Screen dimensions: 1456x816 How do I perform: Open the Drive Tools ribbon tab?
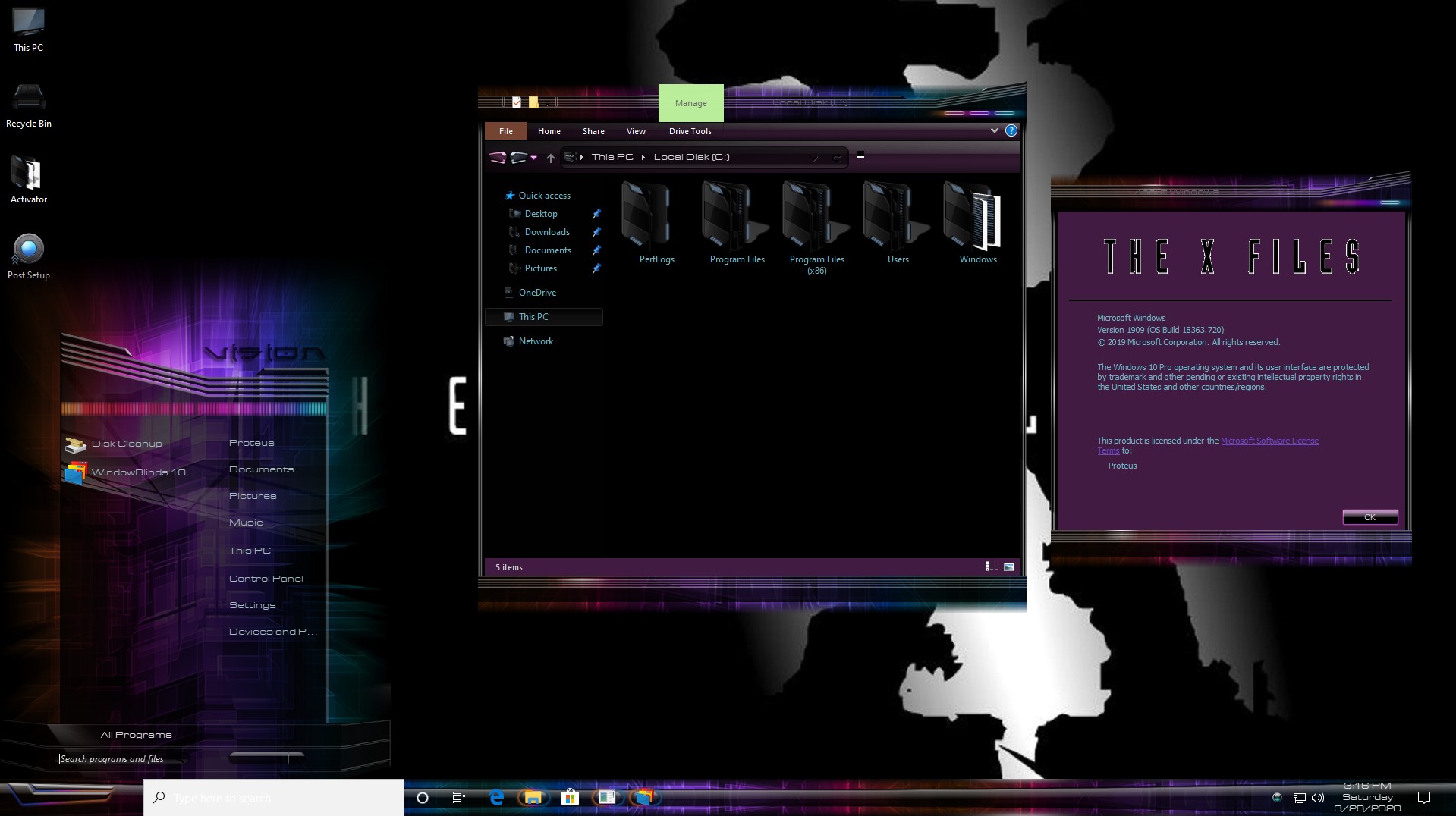690,131
